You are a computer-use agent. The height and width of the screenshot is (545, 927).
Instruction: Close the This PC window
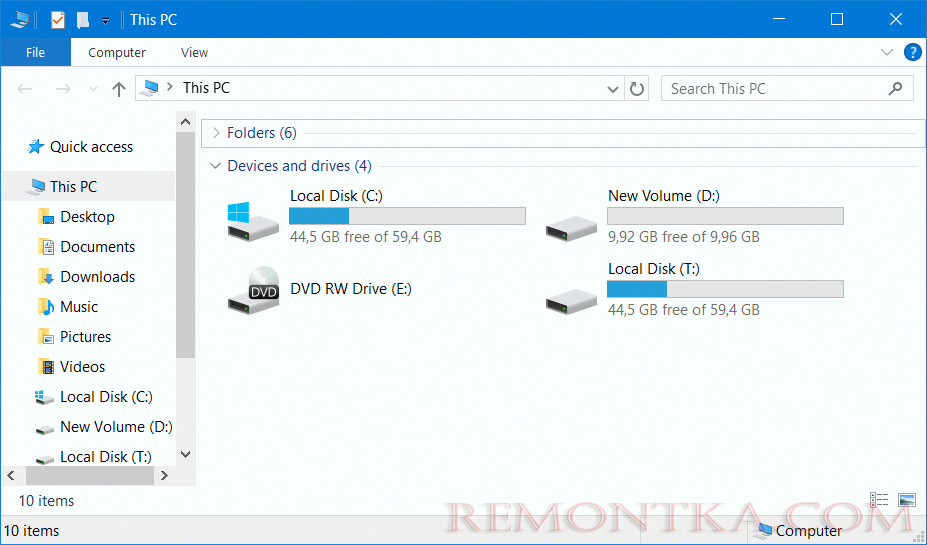[x=895, y=19]
